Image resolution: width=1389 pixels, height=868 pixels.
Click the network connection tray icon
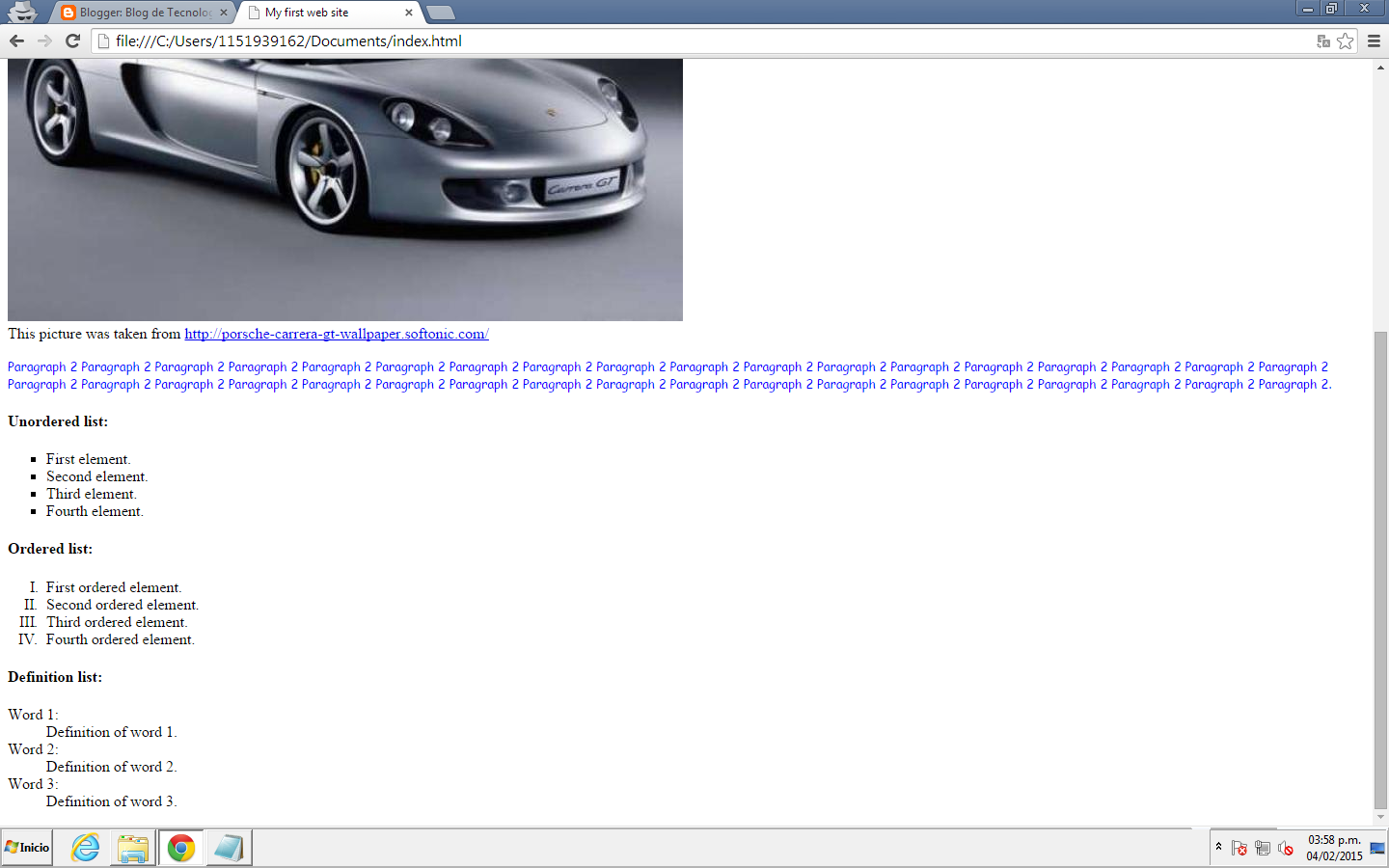coord(1263,849)
